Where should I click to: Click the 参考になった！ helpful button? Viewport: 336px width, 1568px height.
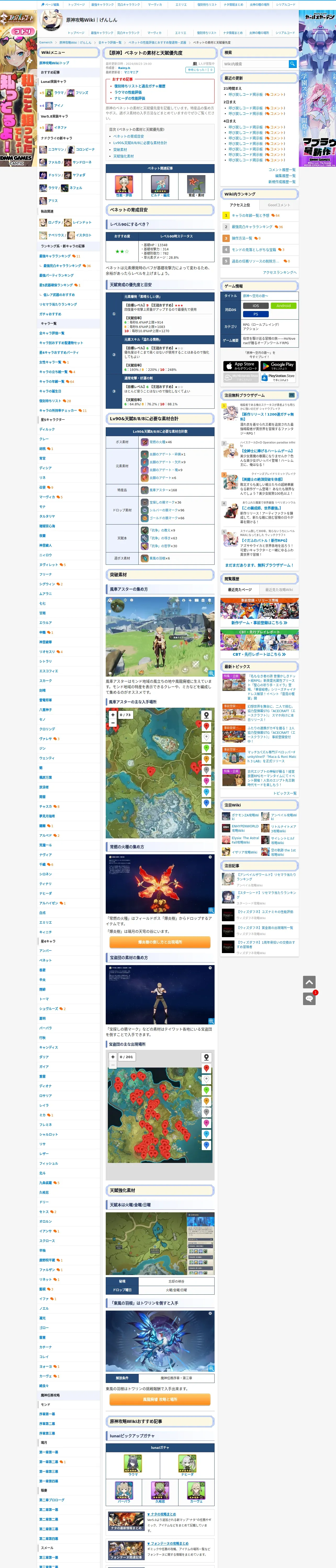(199, 70)
